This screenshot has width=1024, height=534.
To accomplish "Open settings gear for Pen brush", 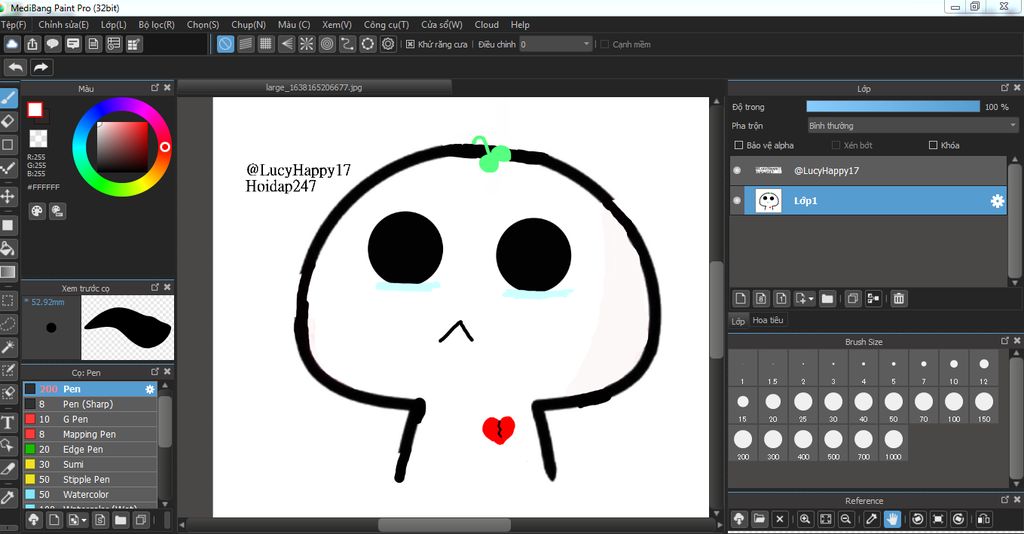I will (150, 389).
